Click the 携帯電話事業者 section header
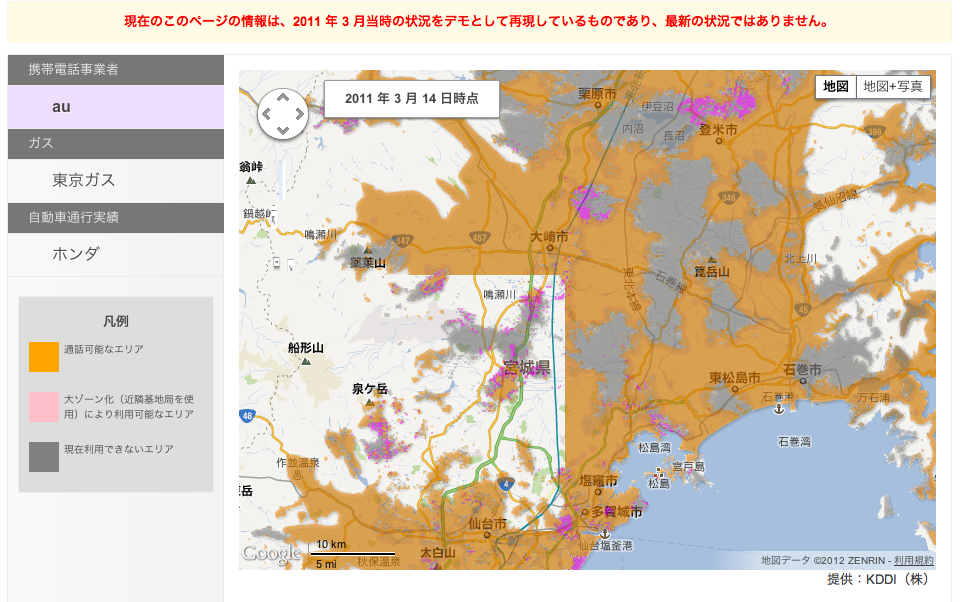Viewport: 960px width, 602px height. [116, 70]
